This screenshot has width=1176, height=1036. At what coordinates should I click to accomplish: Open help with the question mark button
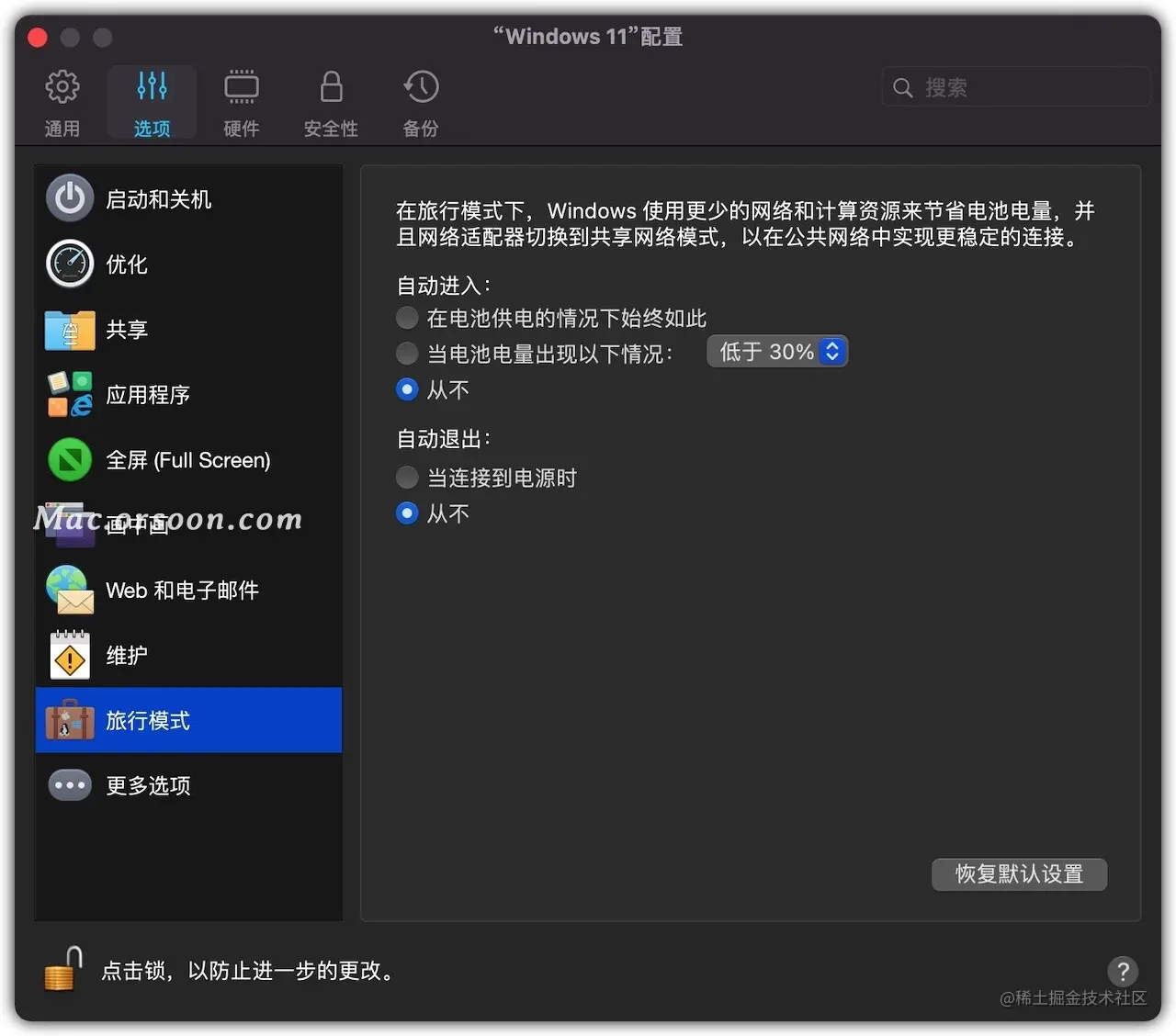(x=1123, y=971)
